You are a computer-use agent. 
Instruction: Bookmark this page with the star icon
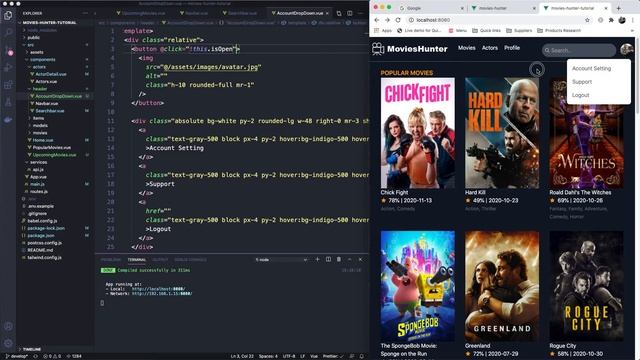tap(587, 20)
